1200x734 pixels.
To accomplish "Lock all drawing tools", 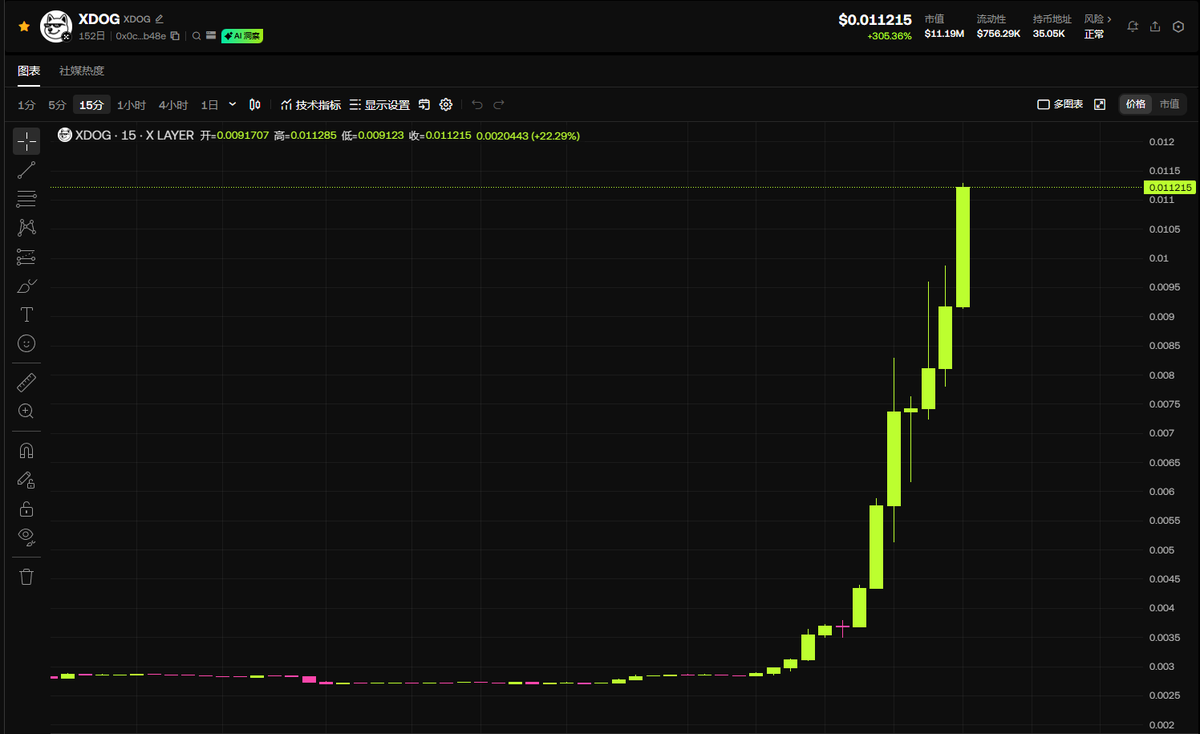I will (x=27, y=509).
